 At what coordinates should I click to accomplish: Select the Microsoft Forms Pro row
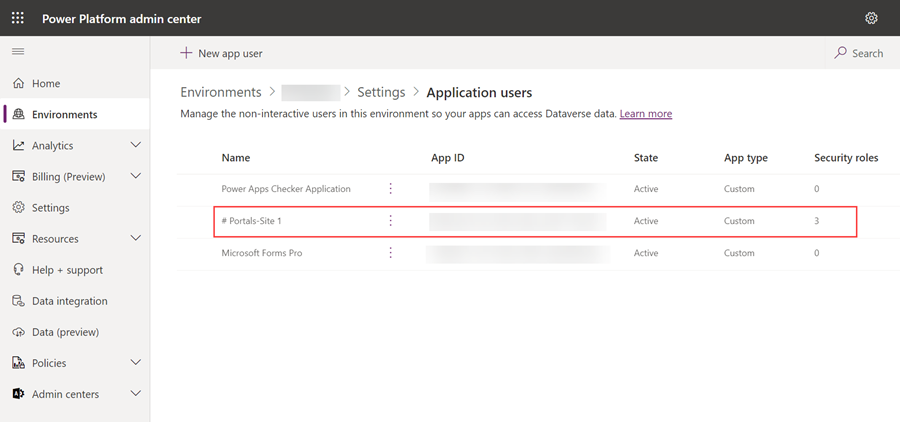pos(262,253)
